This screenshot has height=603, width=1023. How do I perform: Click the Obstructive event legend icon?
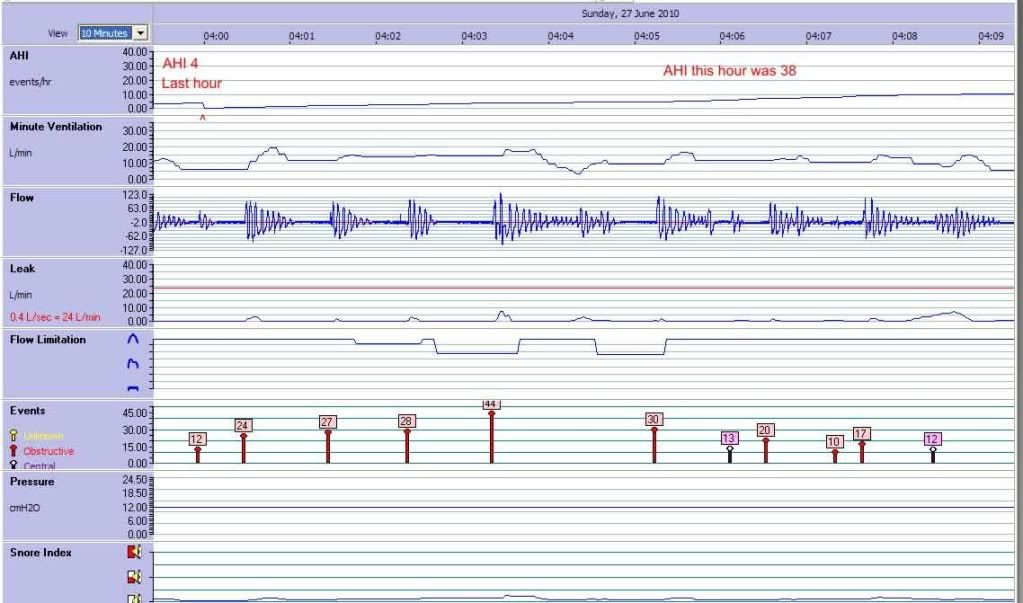tap(14, 450)
